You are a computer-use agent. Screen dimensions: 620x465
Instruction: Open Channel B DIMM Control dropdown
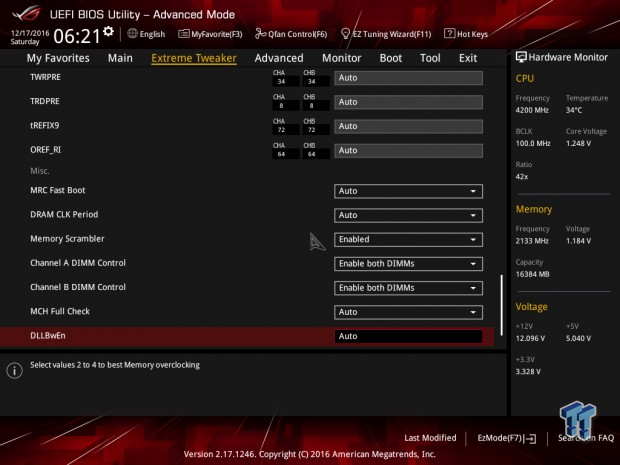[x=408, y=288]
